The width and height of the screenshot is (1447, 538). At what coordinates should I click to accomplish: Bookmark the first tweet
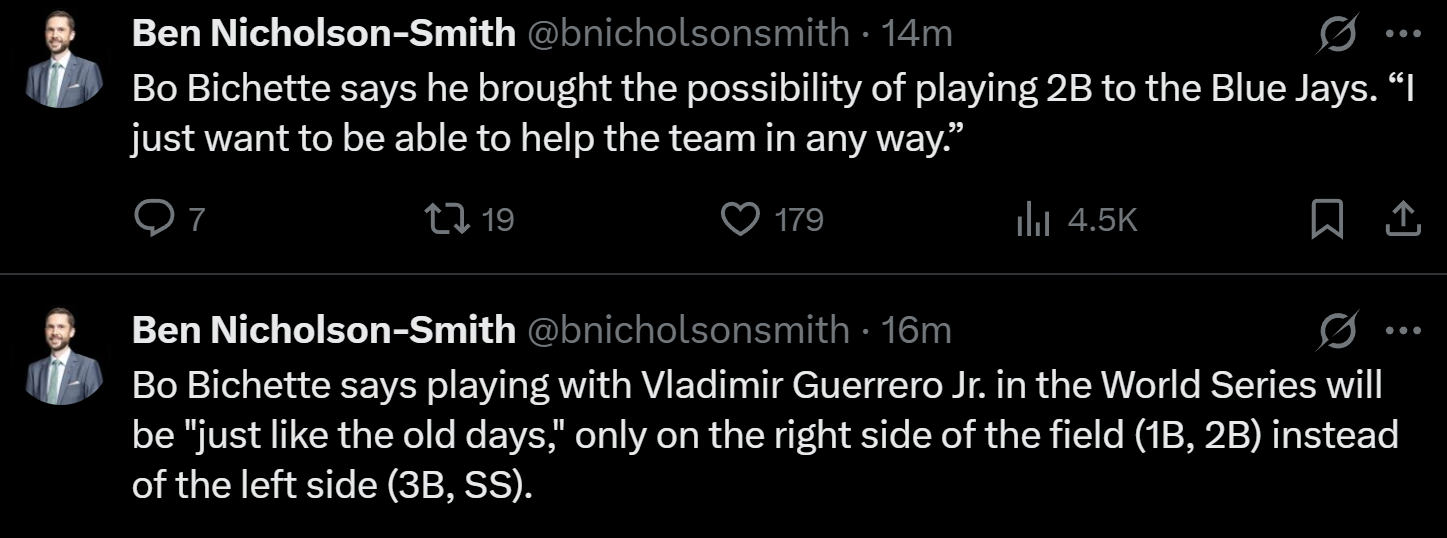(x=1326, y=220)
